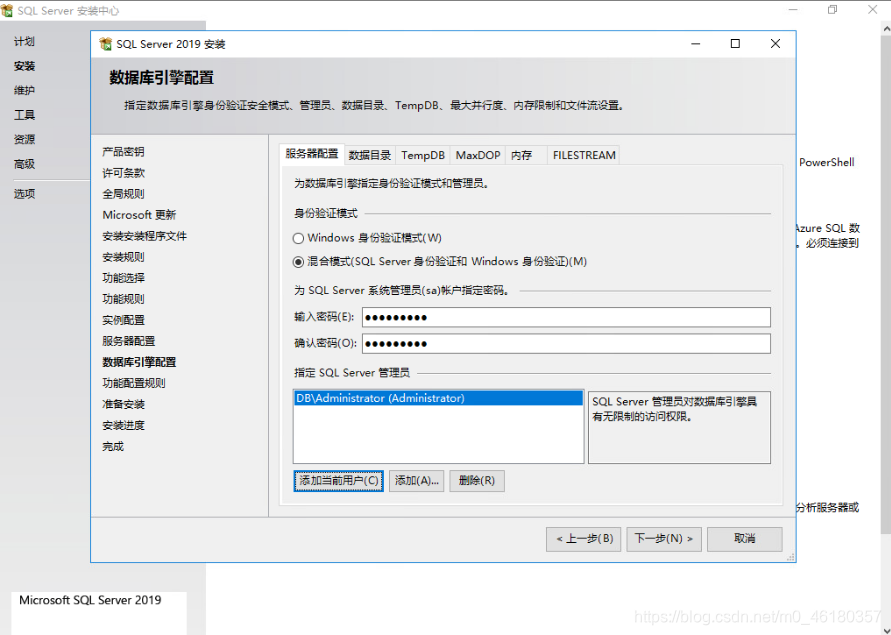Open 维护 in installation center sidebar
The image size is (891, 635).
(x=24, y=90)
